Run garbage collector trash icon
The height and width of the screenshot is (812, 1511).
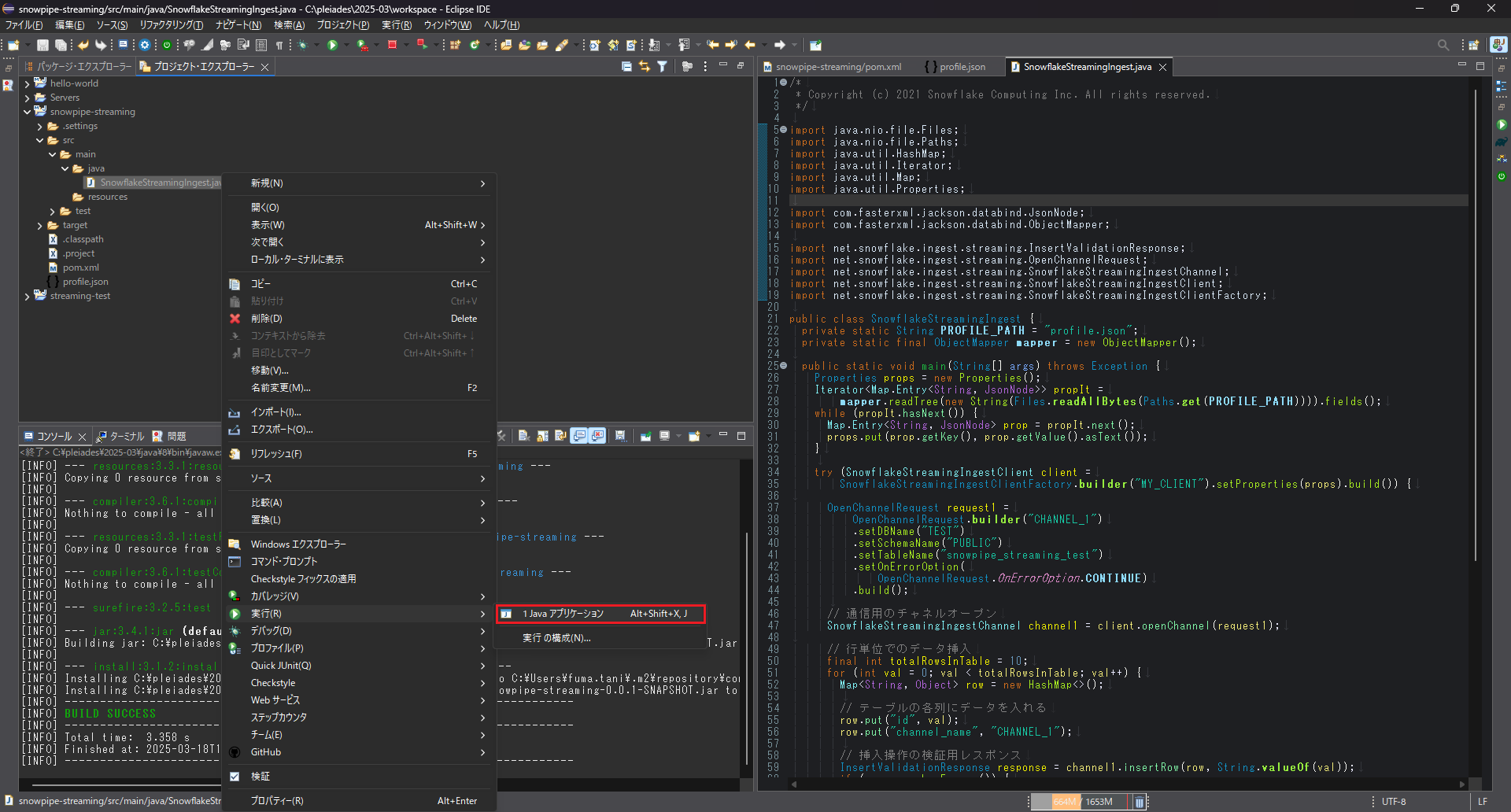click(x=1139, y=802)
